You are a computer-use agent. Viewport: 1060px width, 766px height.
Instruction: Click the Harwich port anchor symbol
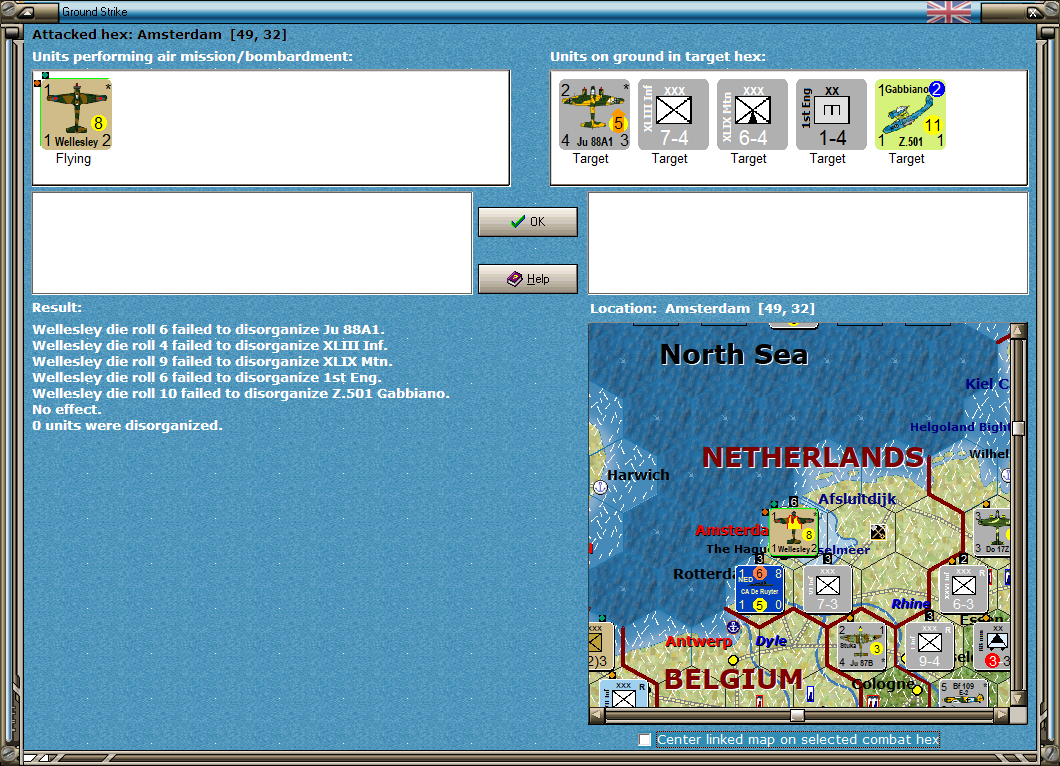click(600, 487)
